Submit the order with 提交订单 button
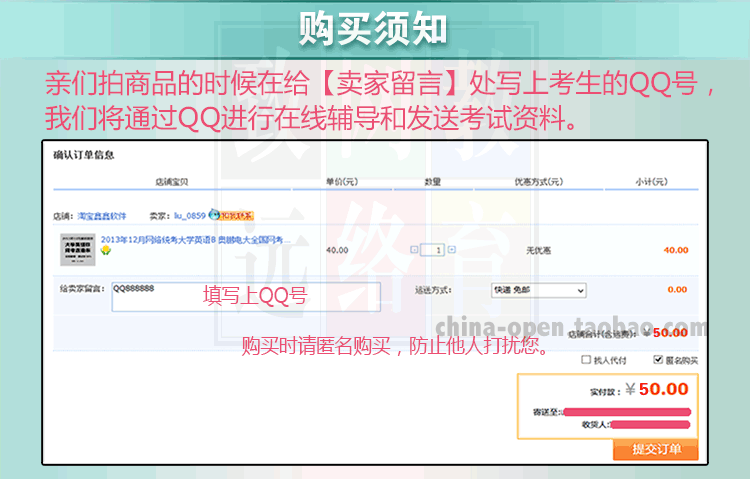 click(656, 449)
